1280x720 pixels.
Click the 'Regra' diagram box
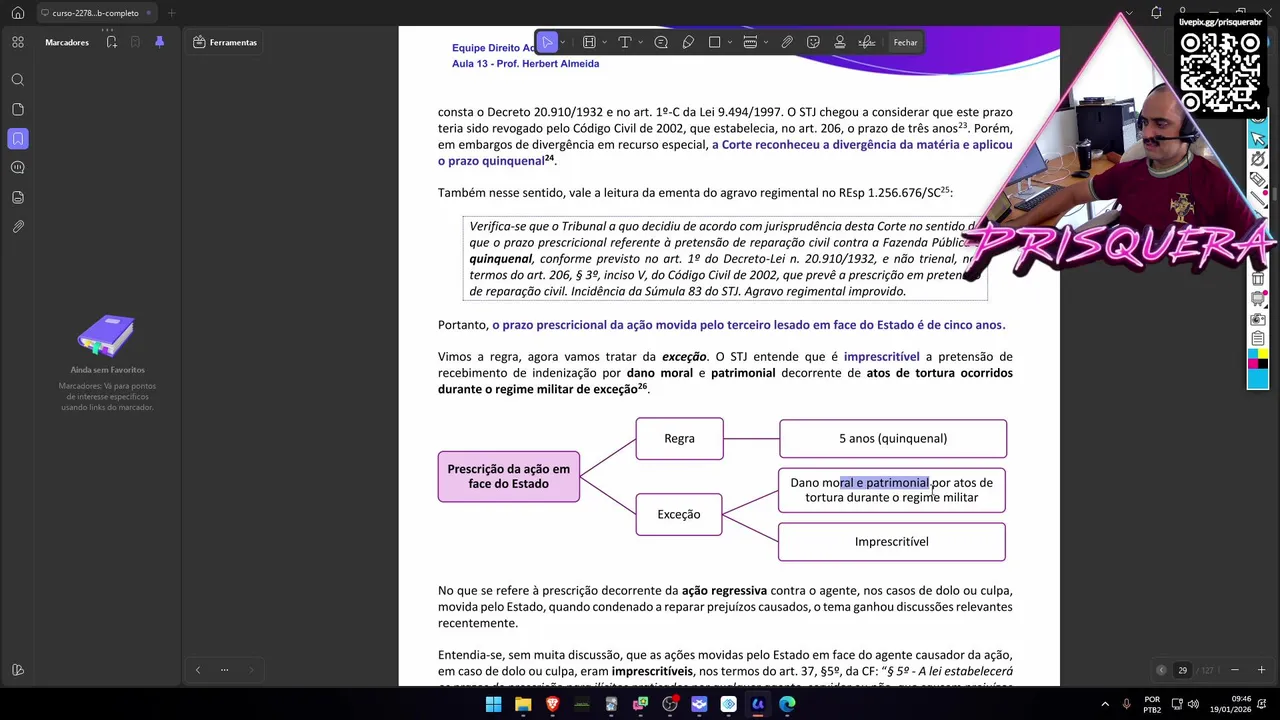click(x=679, y=438)
